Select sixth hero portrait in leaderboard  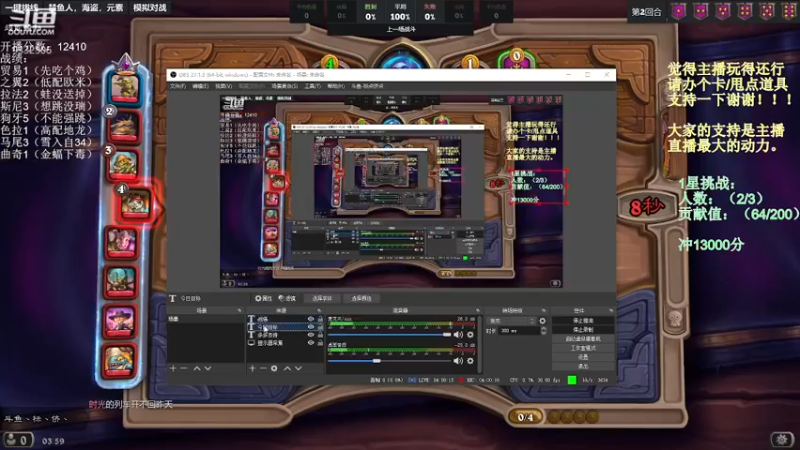pyautogui.click(x=121, y=282)
